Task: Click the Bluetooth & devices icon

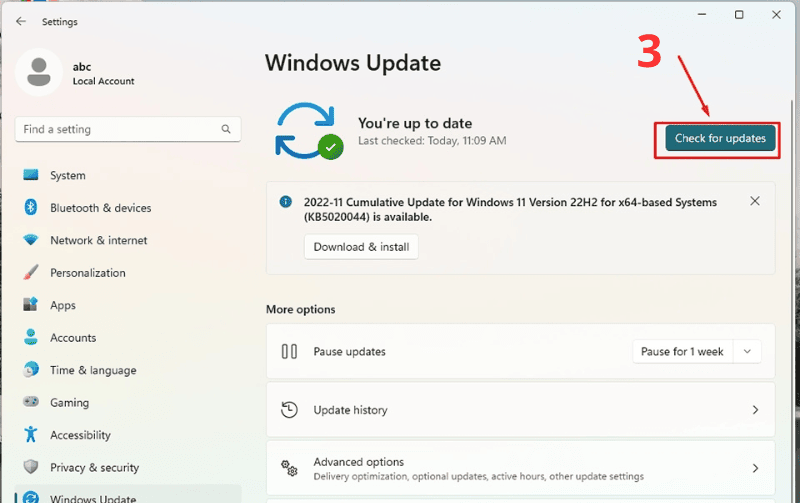Action: tap(31, 208)
